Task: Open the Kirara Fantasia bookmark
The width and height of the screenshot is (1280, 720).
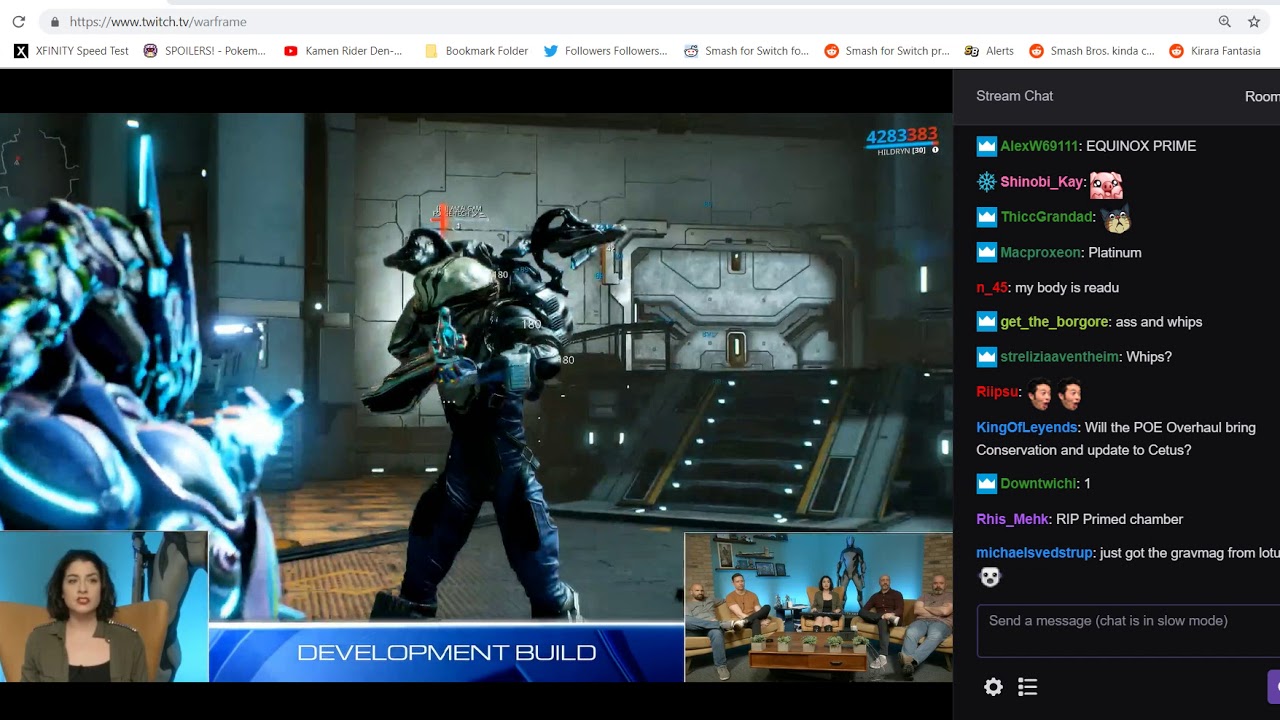Action: 1215,51
